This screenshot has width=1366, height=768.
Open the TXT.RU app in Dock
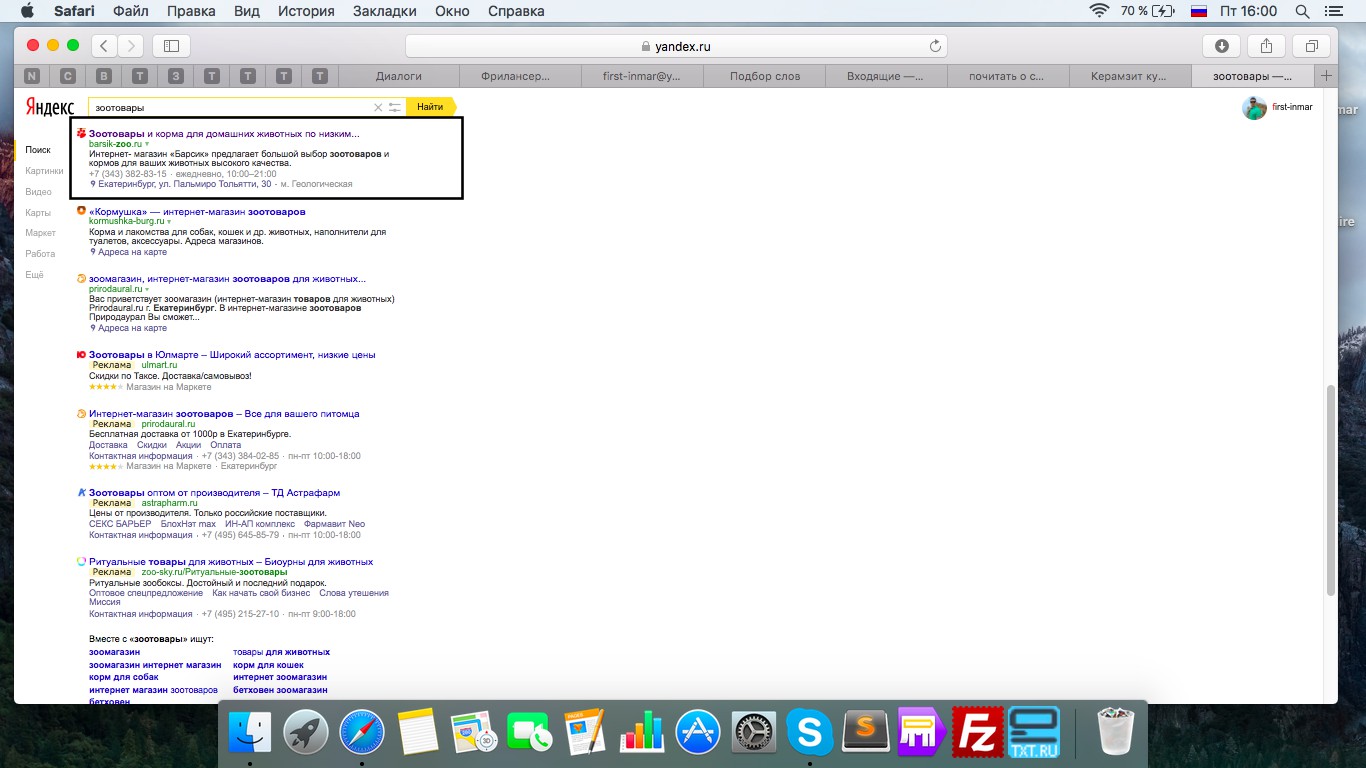pyautogui.click(x=1033, y=733)
